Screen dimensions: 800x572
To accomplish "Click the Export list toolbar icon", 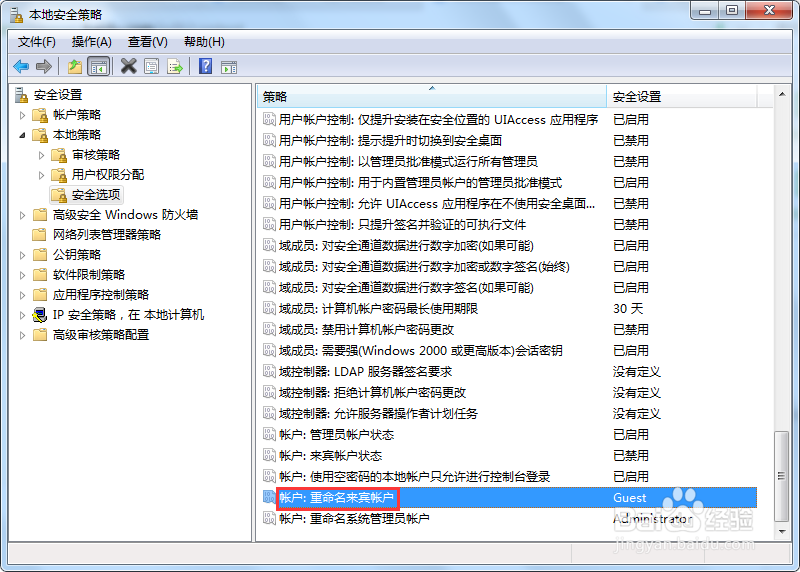I will [x=174, y=66].
